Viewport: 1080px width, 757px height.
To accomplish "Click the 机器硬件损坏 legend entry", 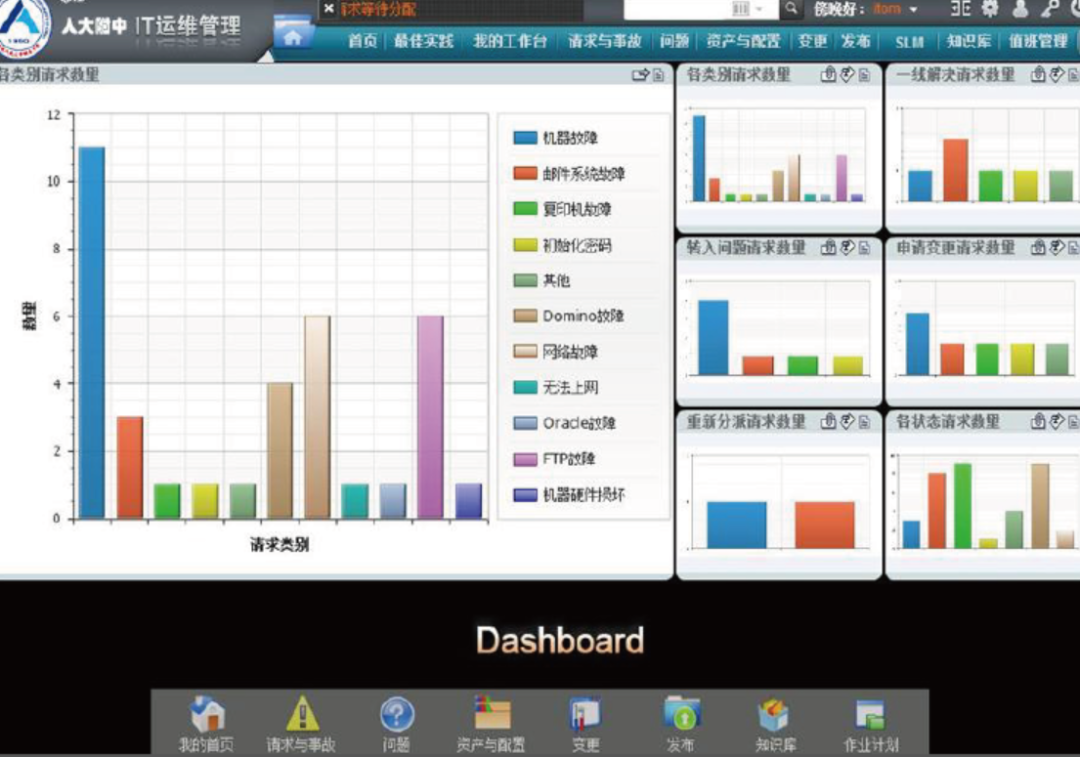I will pos(570,495).
